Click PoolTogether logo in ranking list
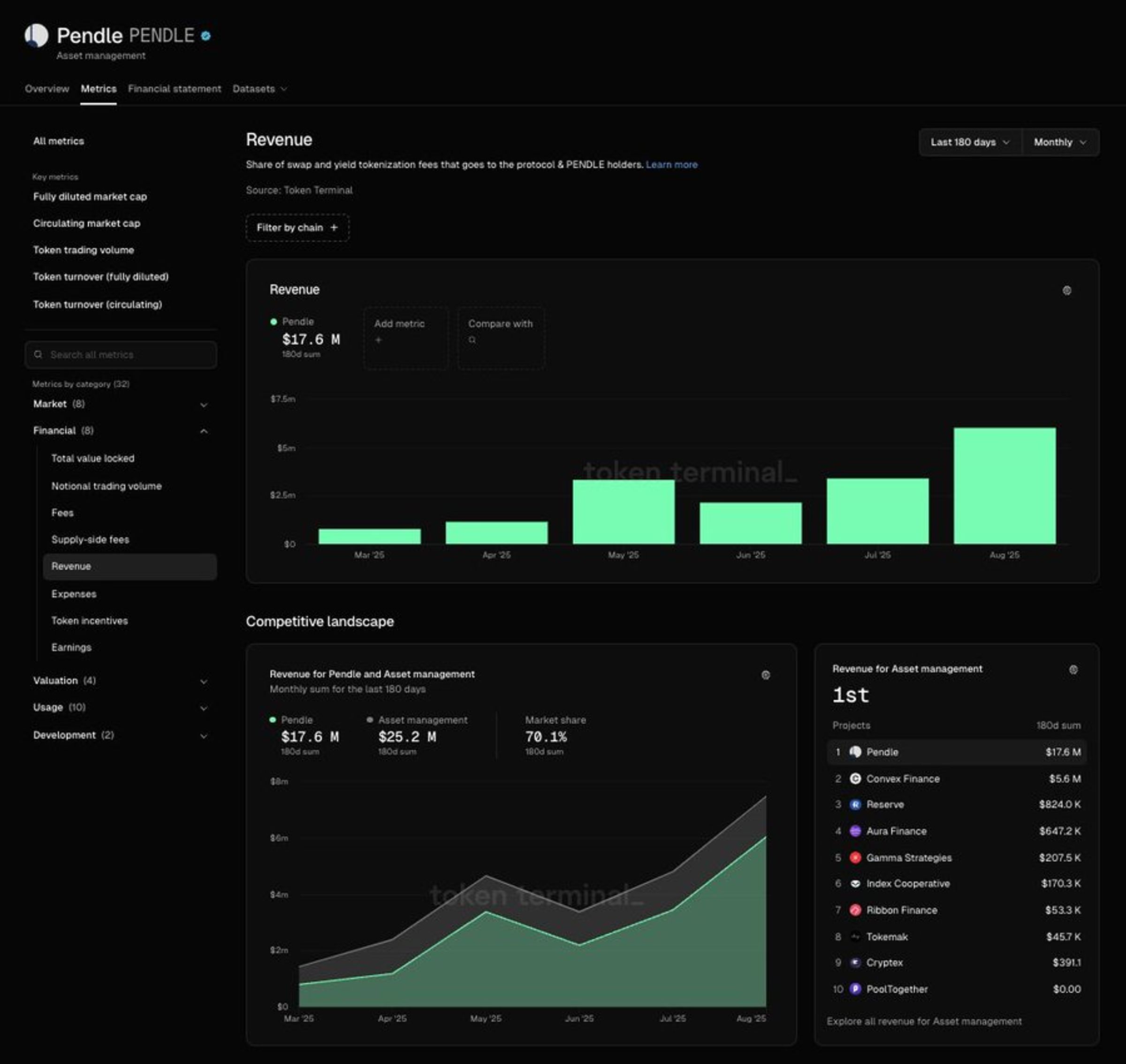1126x1064 pixels. coord(855,989)
